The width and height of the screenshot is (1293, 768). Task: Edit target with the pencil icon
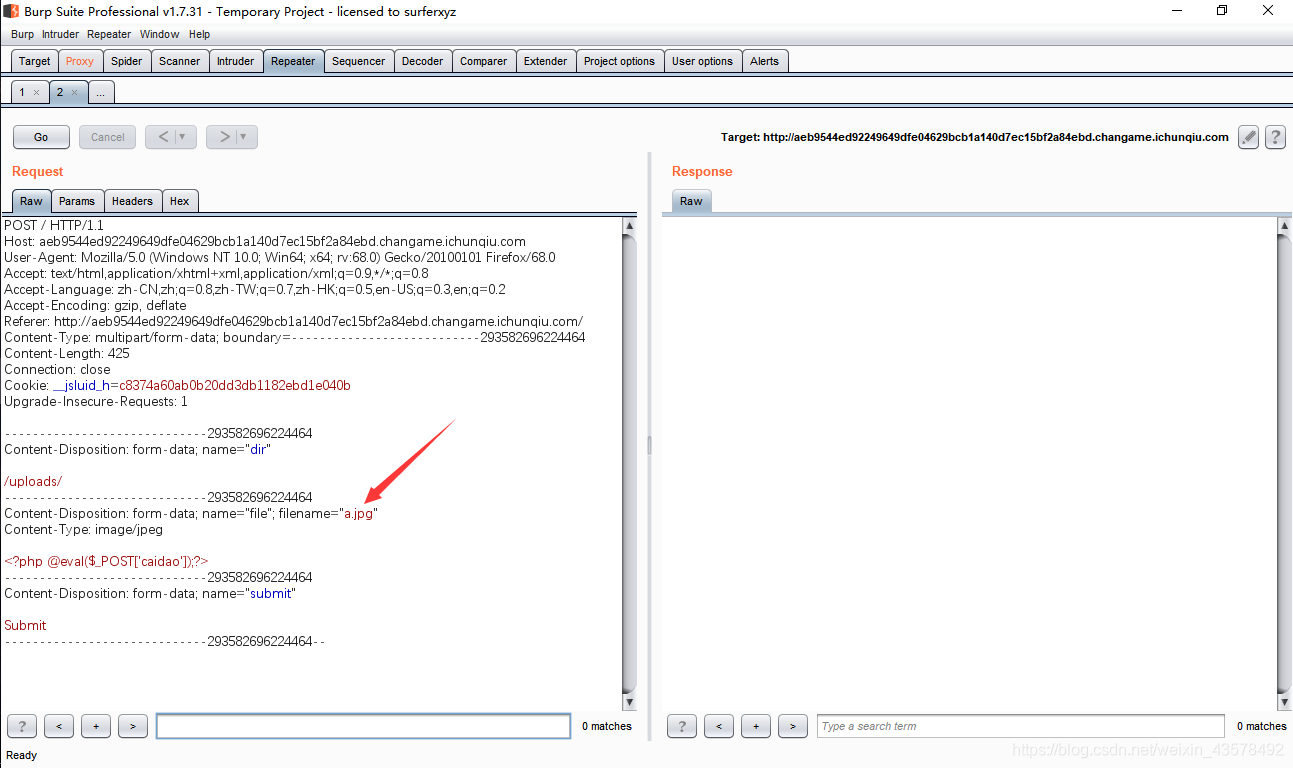coord(1248,137)
